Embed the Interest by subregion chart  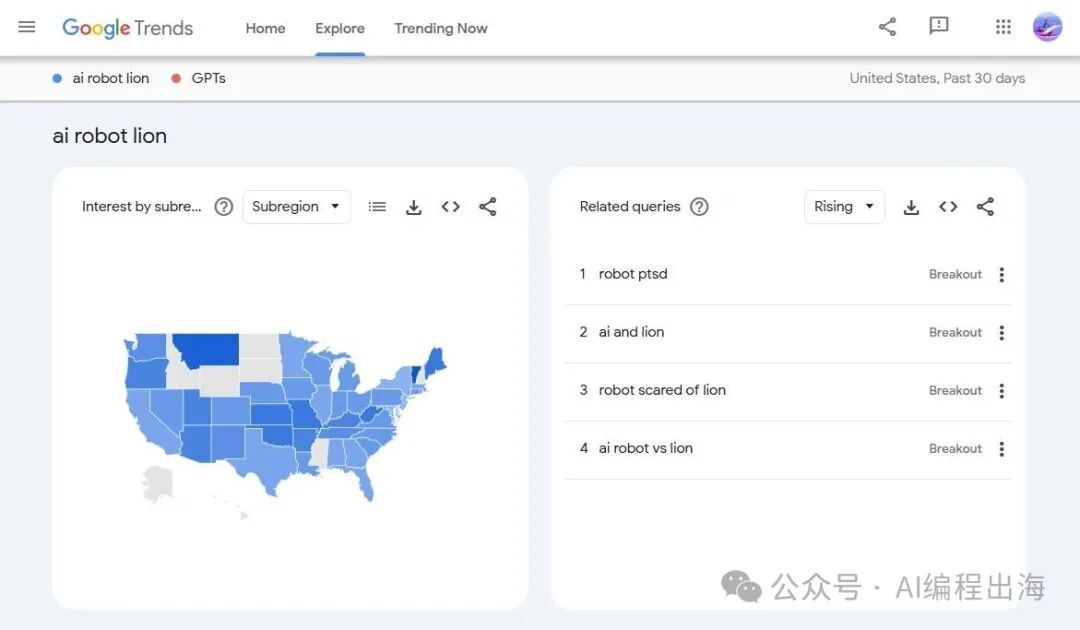coord(451,207)
